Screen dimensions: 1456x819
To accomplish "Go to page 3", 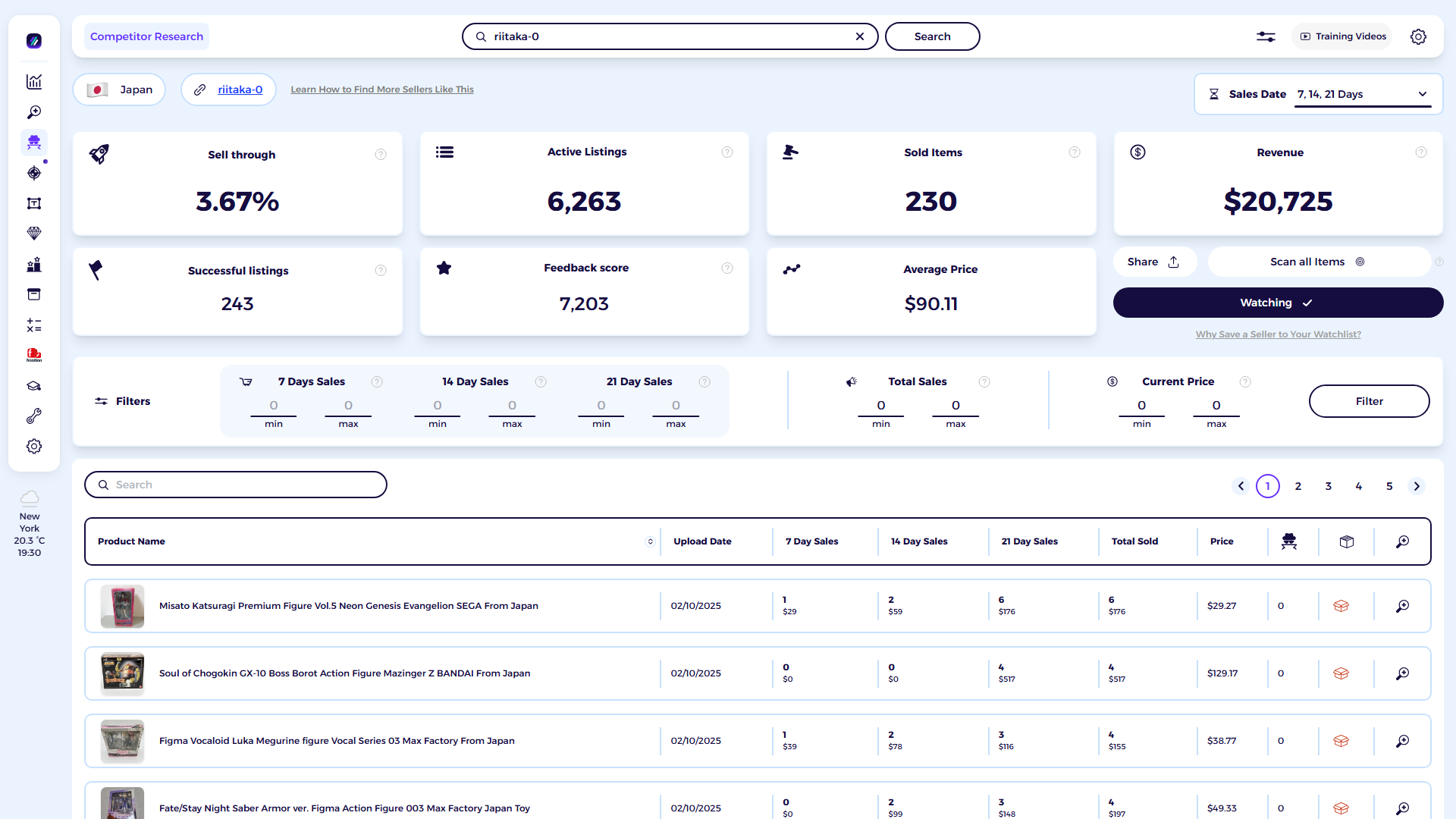I will tap(1329, 486).
